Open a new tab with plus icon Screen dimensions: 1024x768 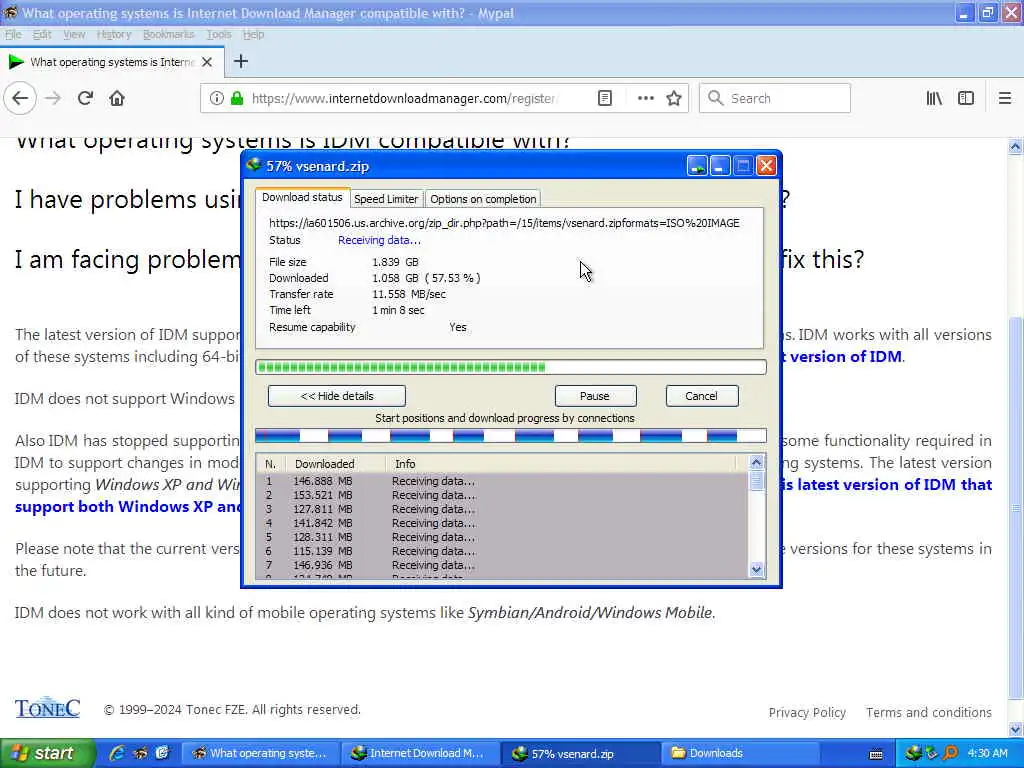click(241, 61)
